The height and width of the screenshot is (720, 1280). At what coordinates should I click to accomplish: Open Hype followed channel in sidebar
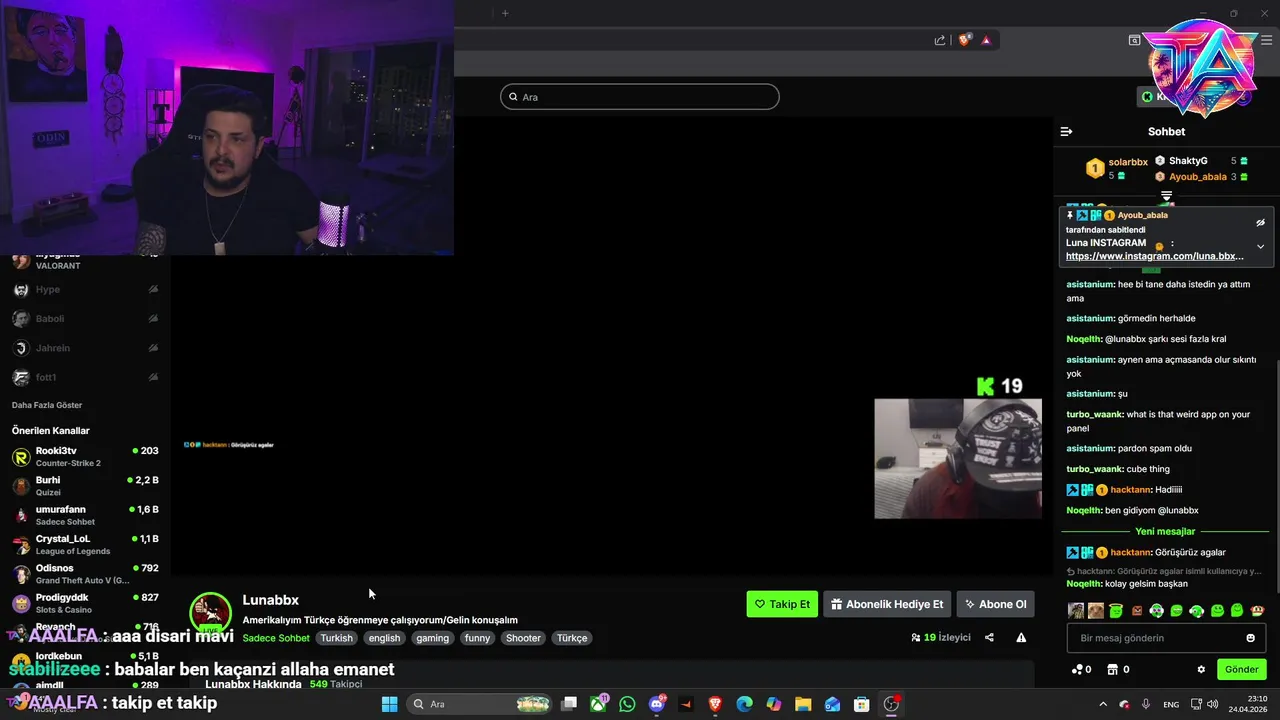(x=85, y=289)
